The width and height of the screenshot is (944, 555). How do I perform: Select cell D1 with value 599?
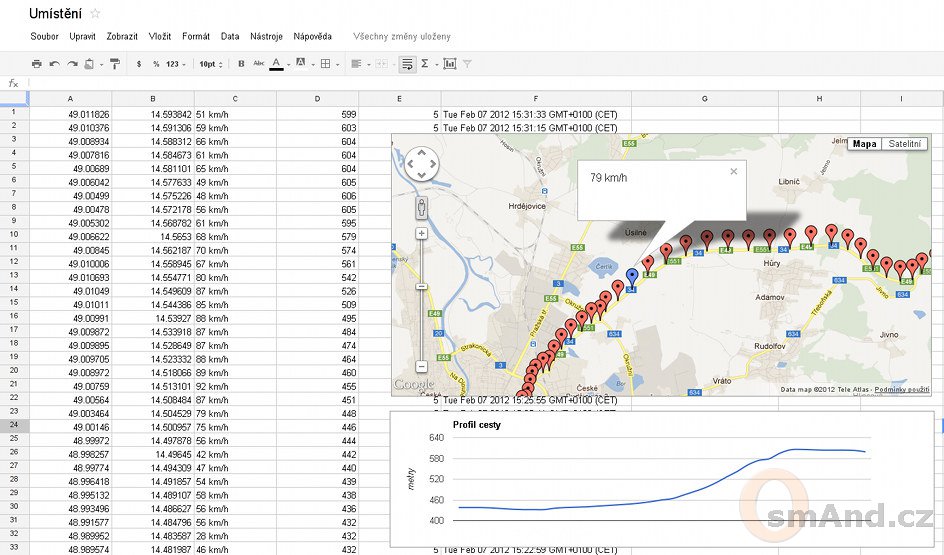click(x=317, y=114)
